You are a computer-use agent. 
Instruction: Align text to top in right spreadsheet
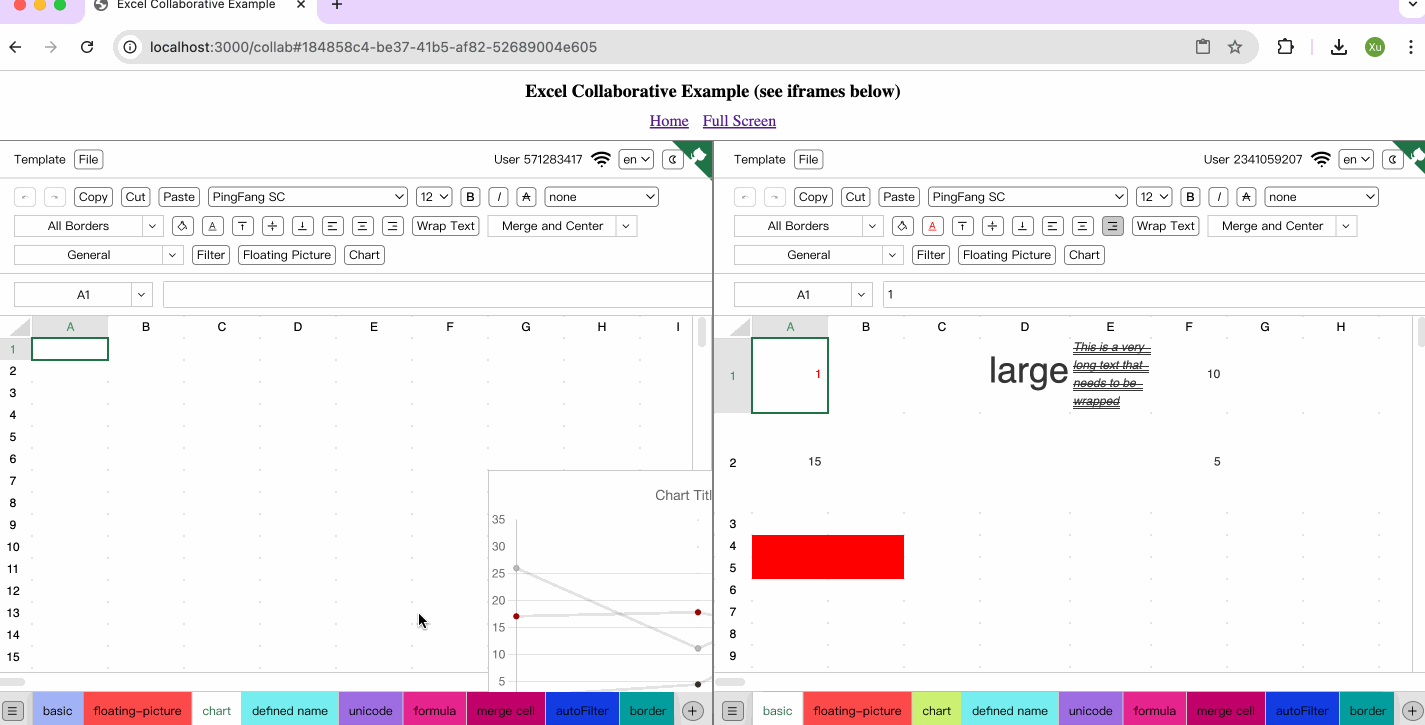click(x=962, y=226)
